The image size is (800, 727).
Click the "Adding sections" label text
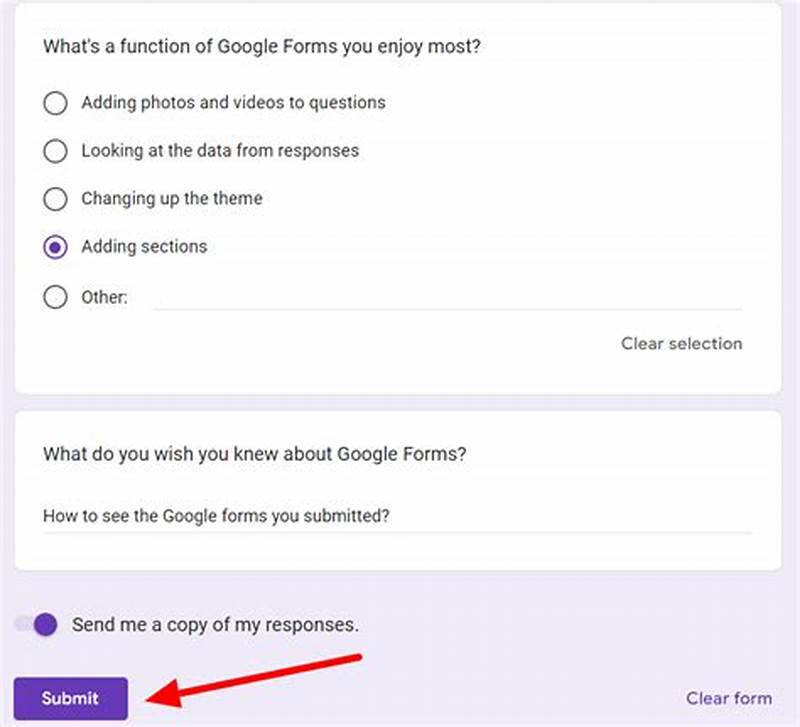coord(143,246)
